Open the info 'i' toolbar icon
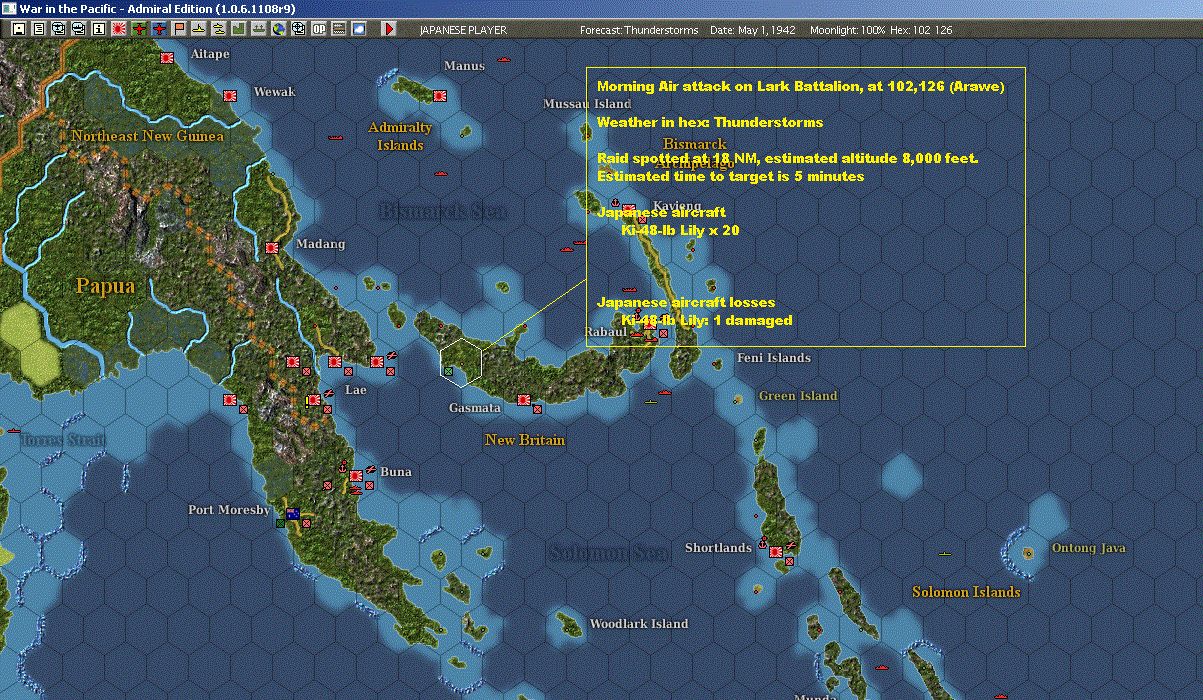 click(x=98, y=29)
